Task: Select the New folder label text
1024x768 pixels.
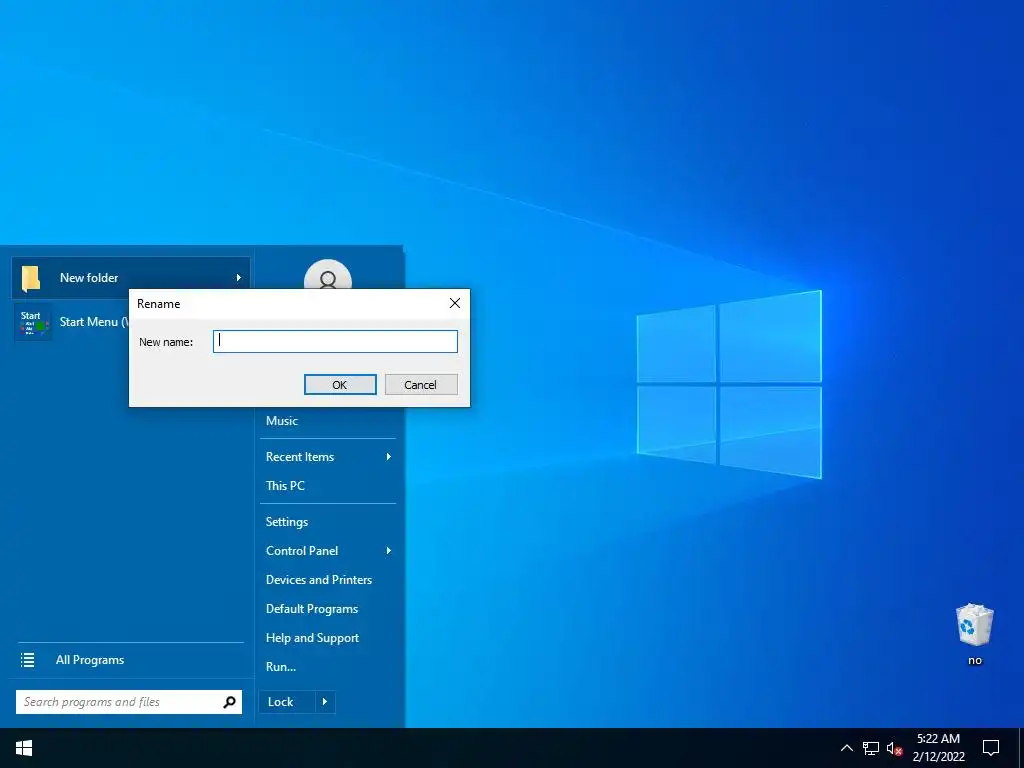Action: click(x=89, y=278)
